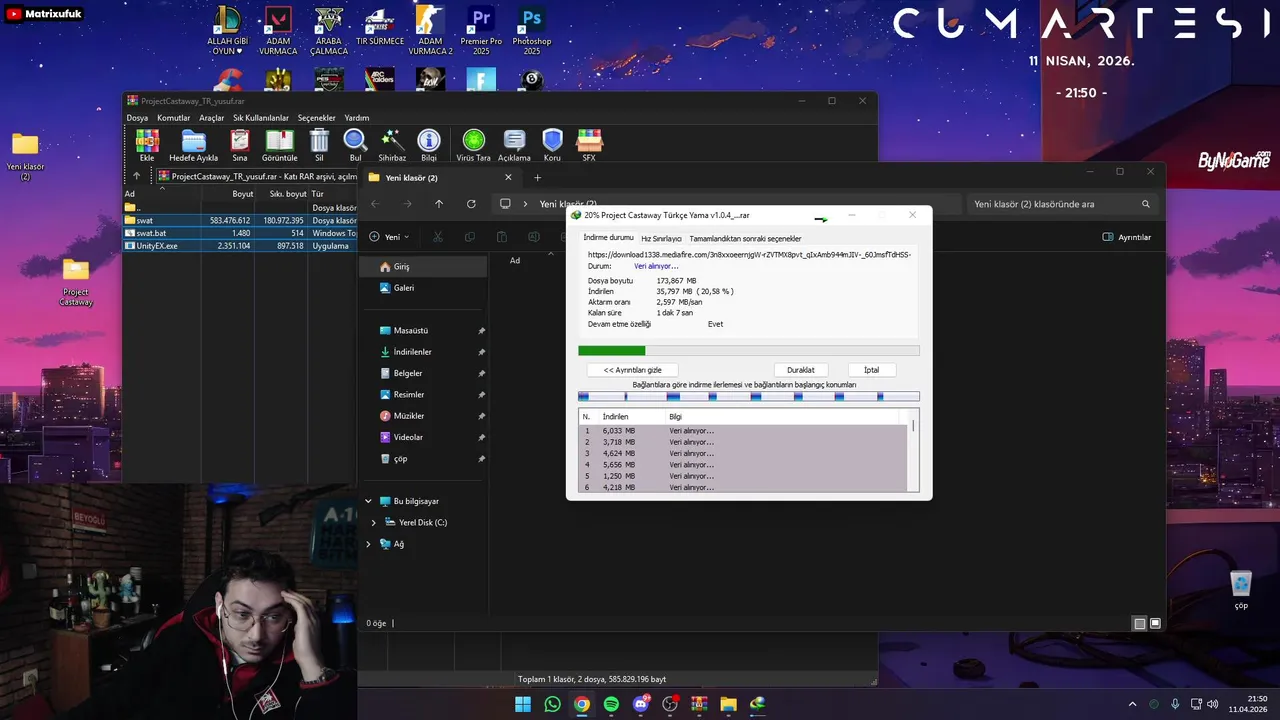Click Explorer's up-directory arrow
Viewport: 1280px width, 720px height.
click(x=439, y=204)
